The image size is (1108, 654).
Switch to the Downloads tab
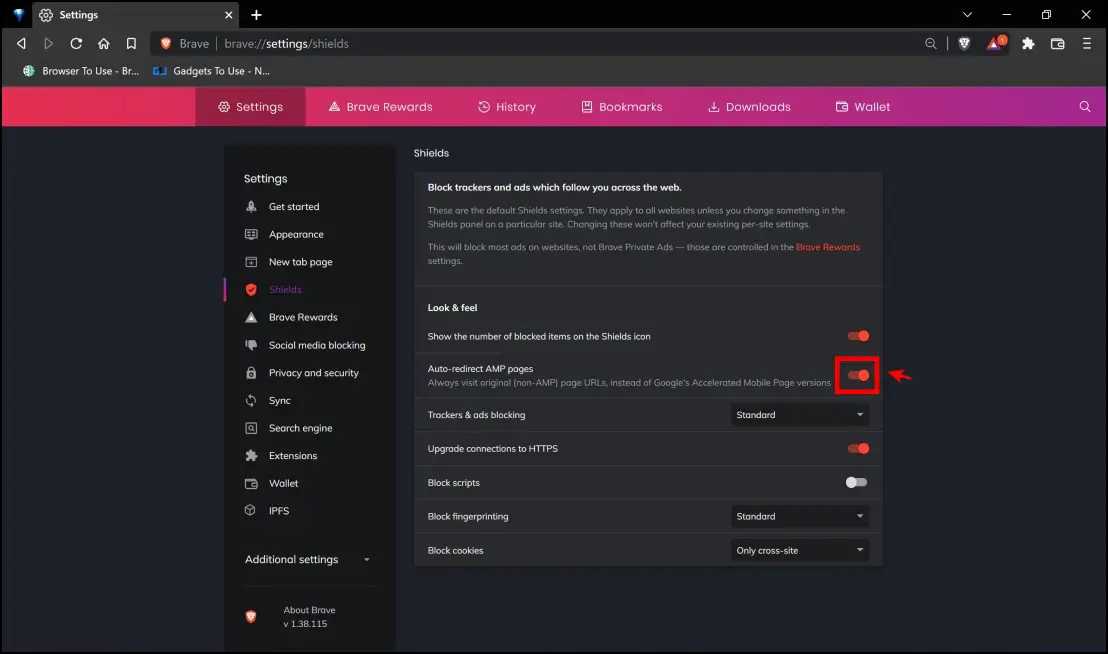tap(749, 107)
